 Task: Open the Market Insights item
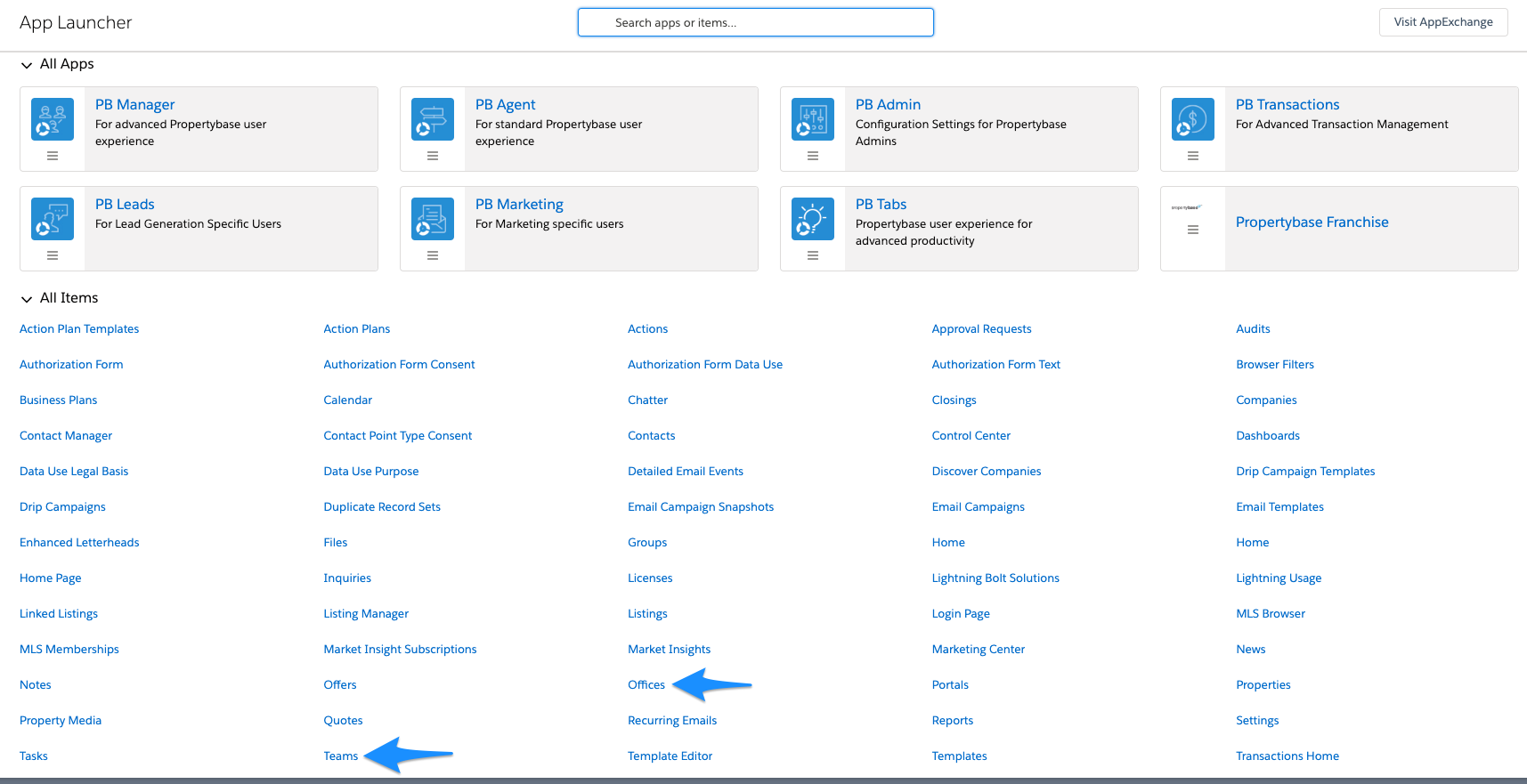[670, 649]
